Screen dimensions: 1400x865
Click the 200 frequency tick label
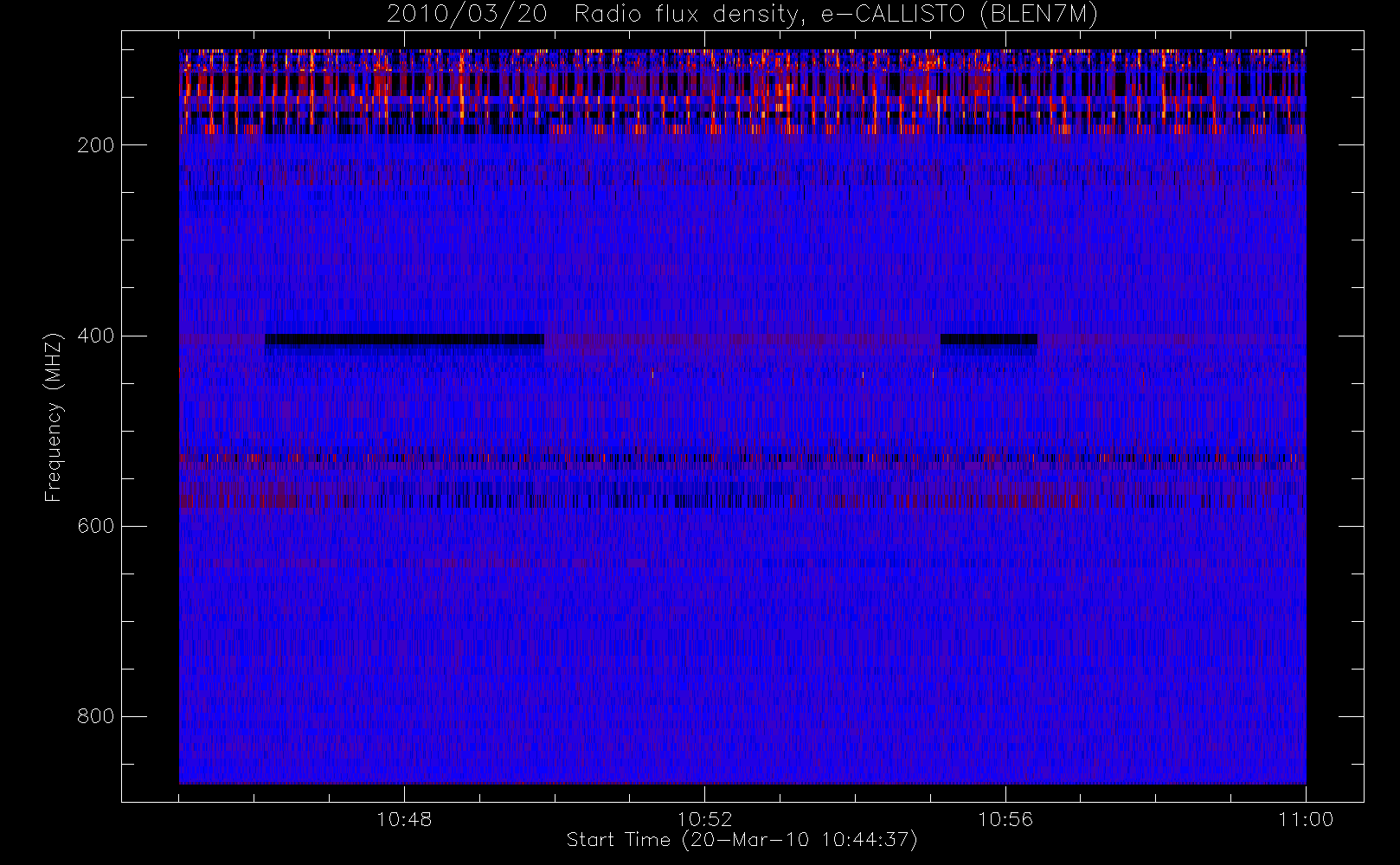[x=96, y=145]
